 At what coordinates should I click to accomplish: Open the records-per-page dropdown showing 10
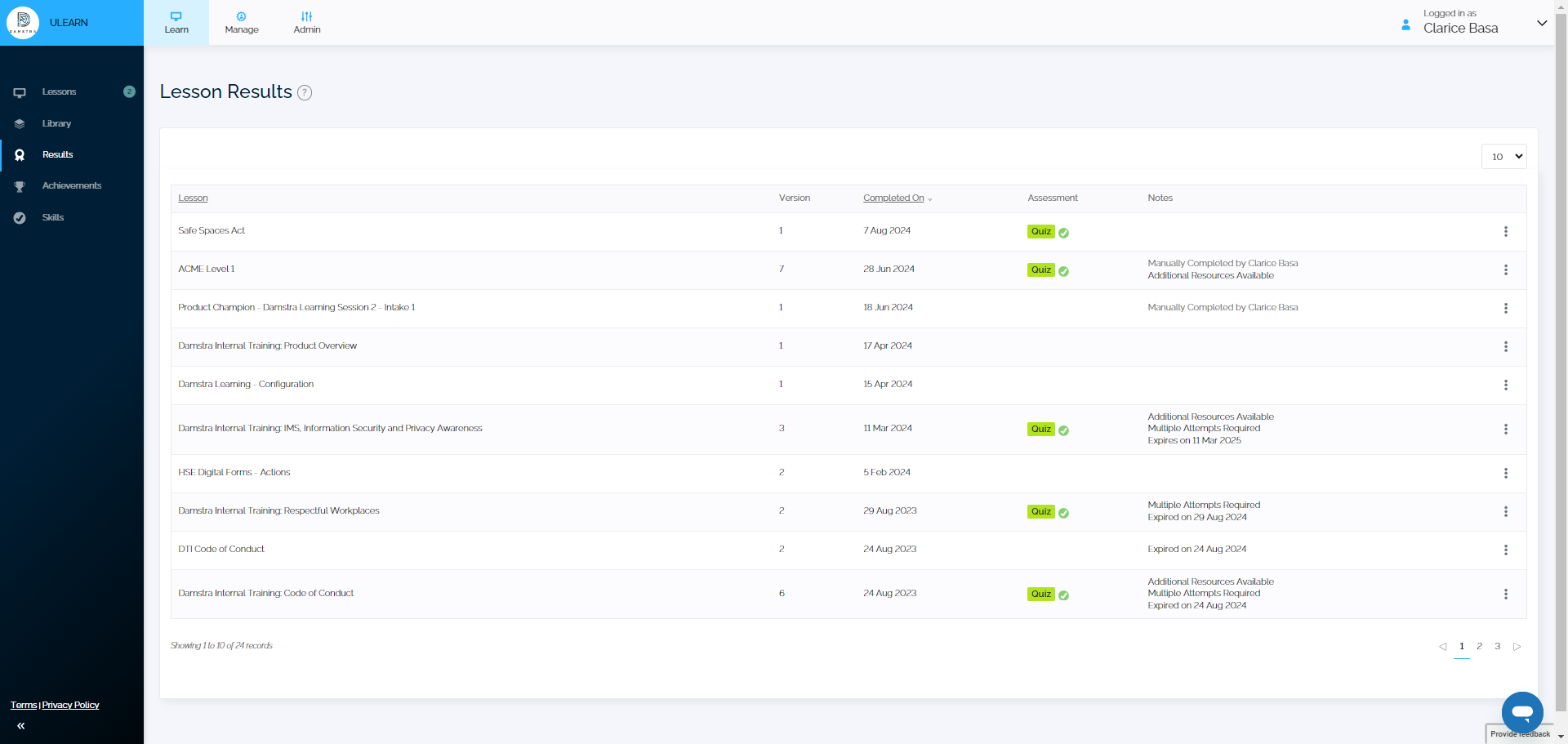point(1503,157)
